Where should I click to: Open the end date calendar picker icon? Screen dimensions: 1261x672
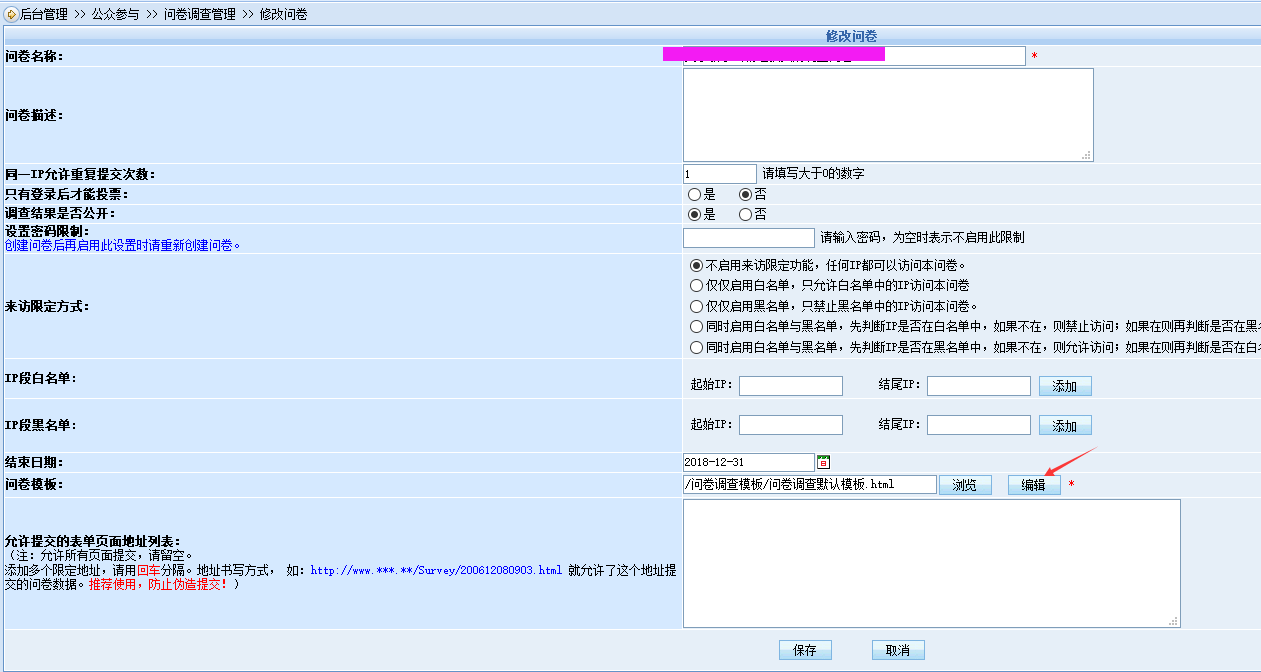[x=824, y=462]
